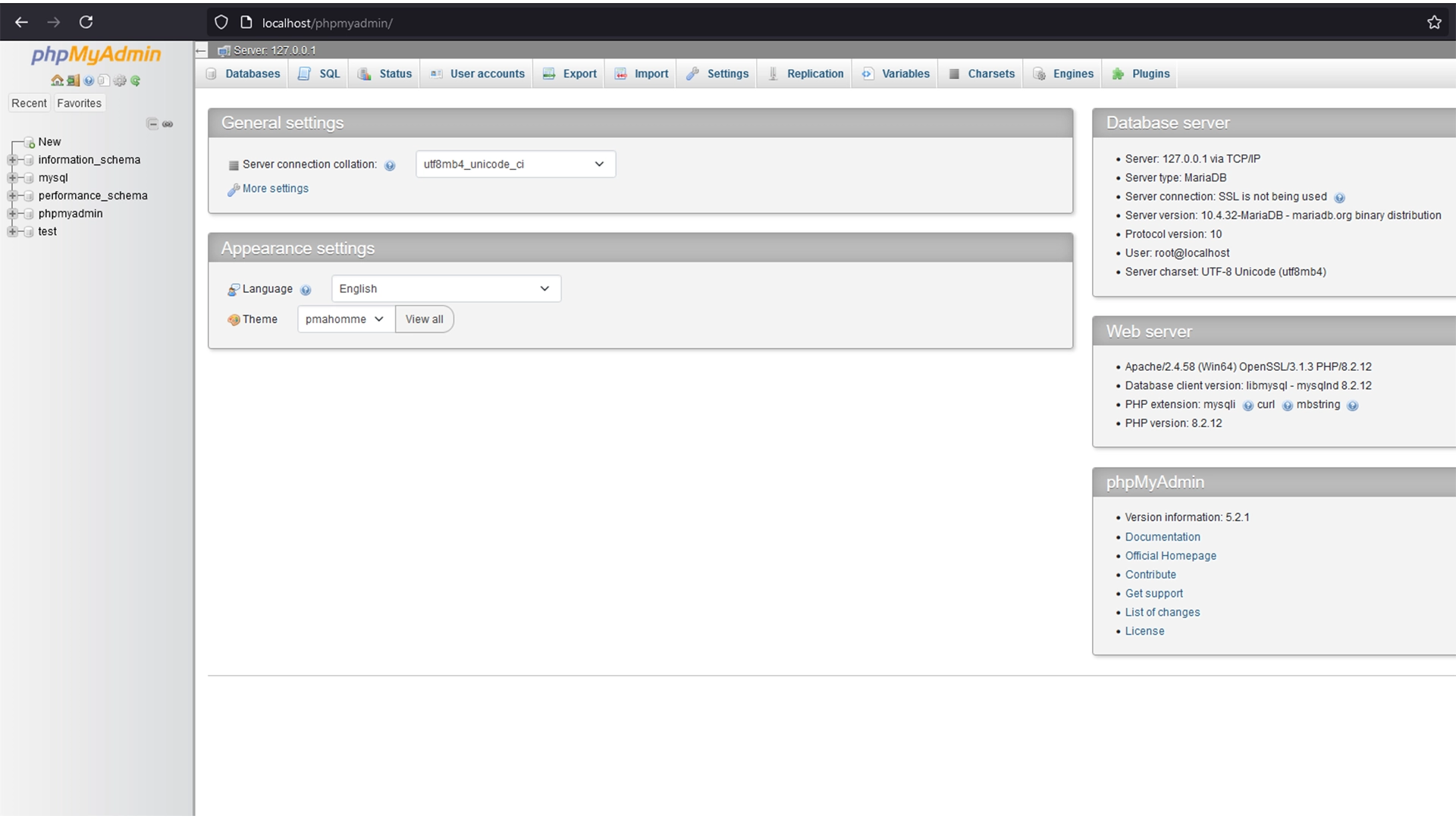Open the List of changes link
Screen dimensions: 1456x819
click(1163, 613)
